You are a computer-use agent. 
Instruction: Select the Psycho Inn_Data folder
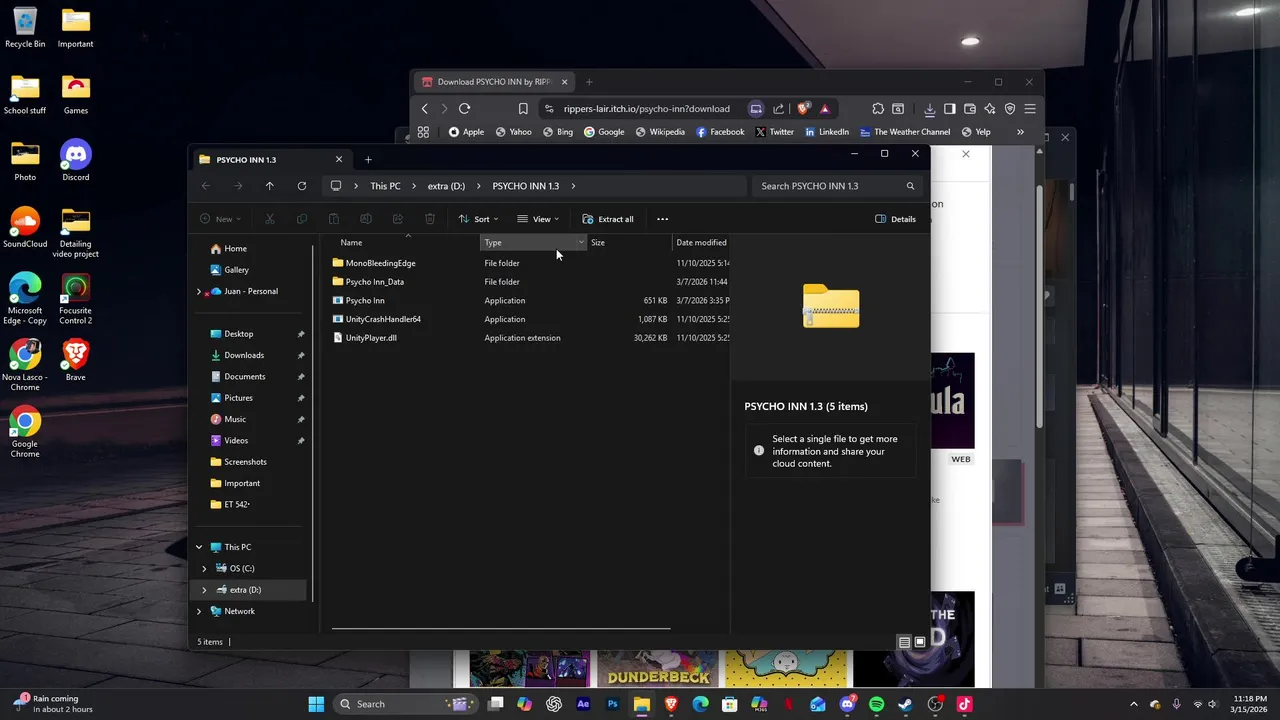[x=375, y=282]
